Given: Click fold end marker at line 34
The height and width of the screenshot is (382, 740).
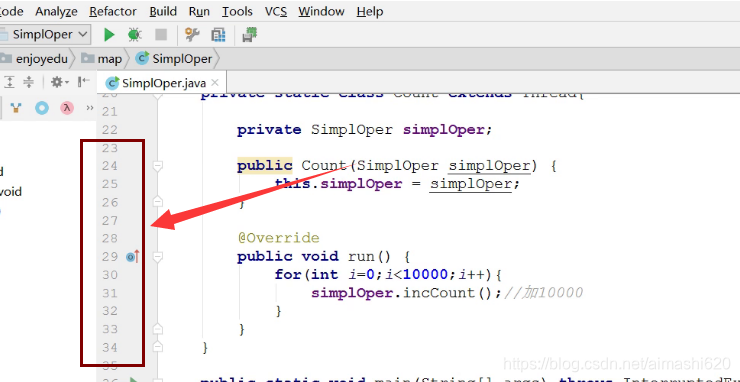Looking at the screenshot, I should 158,348.
